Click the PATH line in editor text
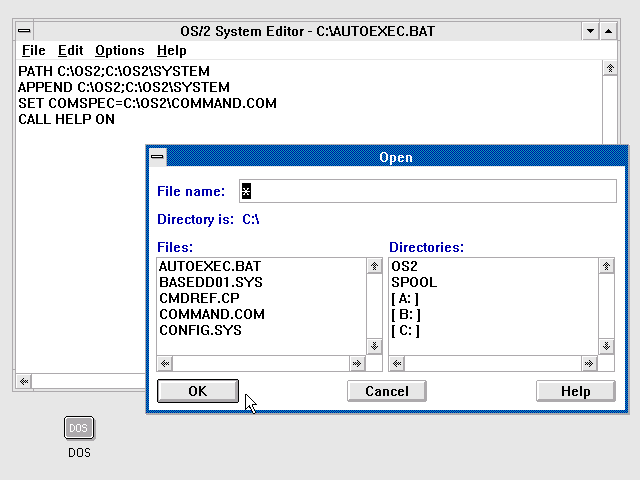The image size is (640, 480). [114, 71]
